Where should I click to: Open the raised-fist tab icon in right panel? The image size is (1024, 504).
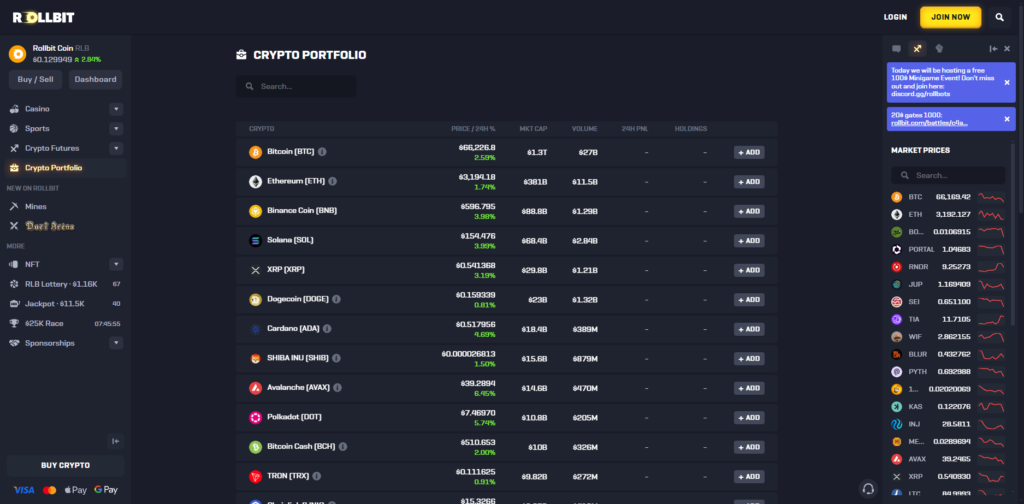click(939, 48)
